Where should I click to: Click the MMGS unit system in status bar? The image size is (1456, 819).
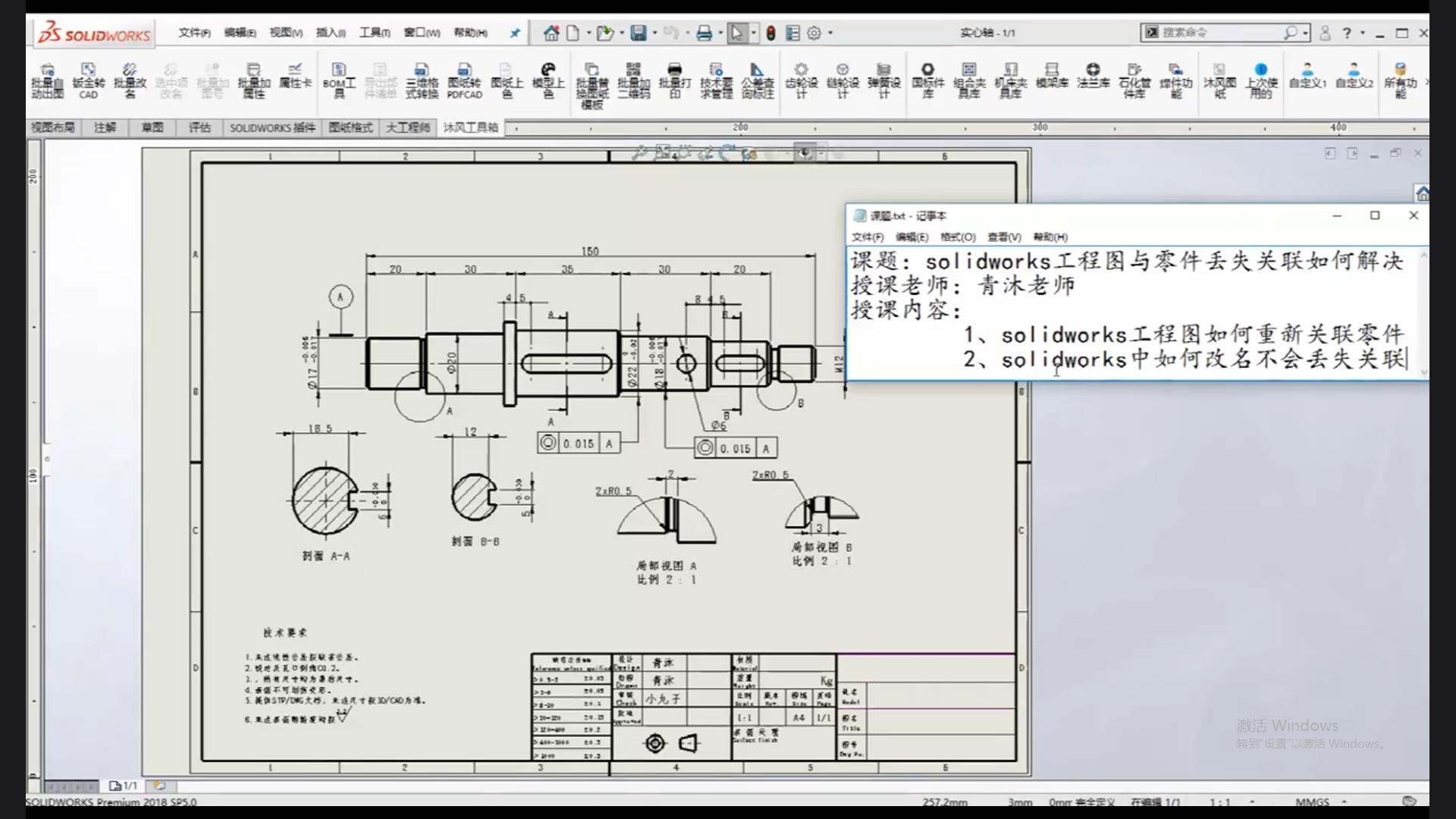point(1312,802)
